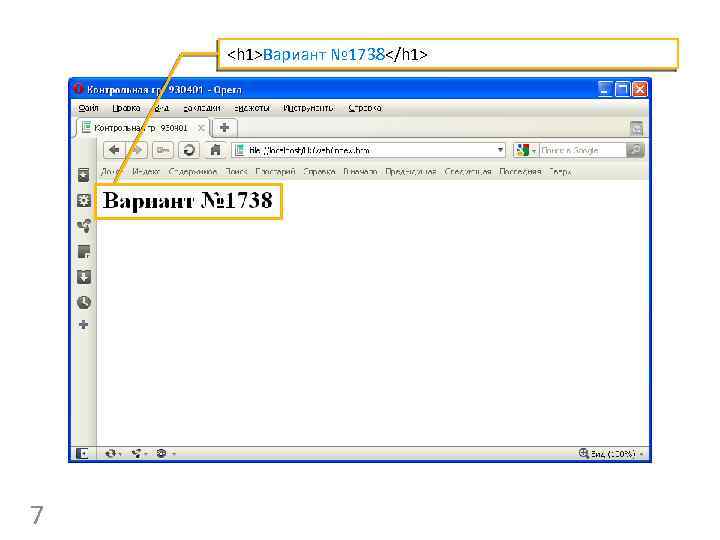Click the page heading Вариант №1738

(188, 201)
